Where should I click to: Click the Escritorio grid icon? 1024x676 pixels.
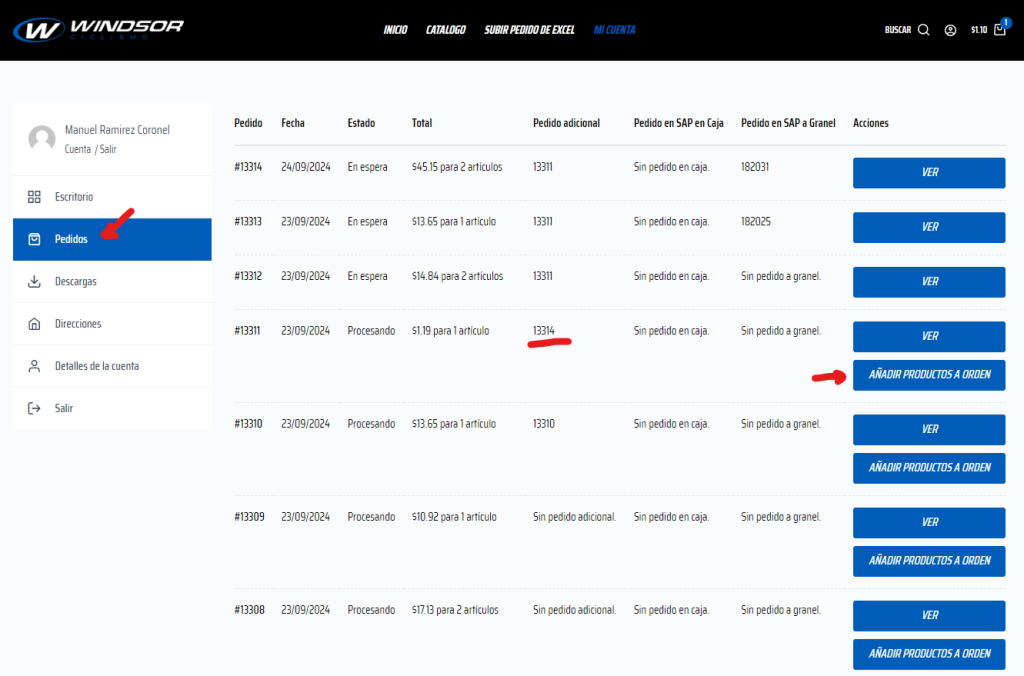[x=34, y=197]
